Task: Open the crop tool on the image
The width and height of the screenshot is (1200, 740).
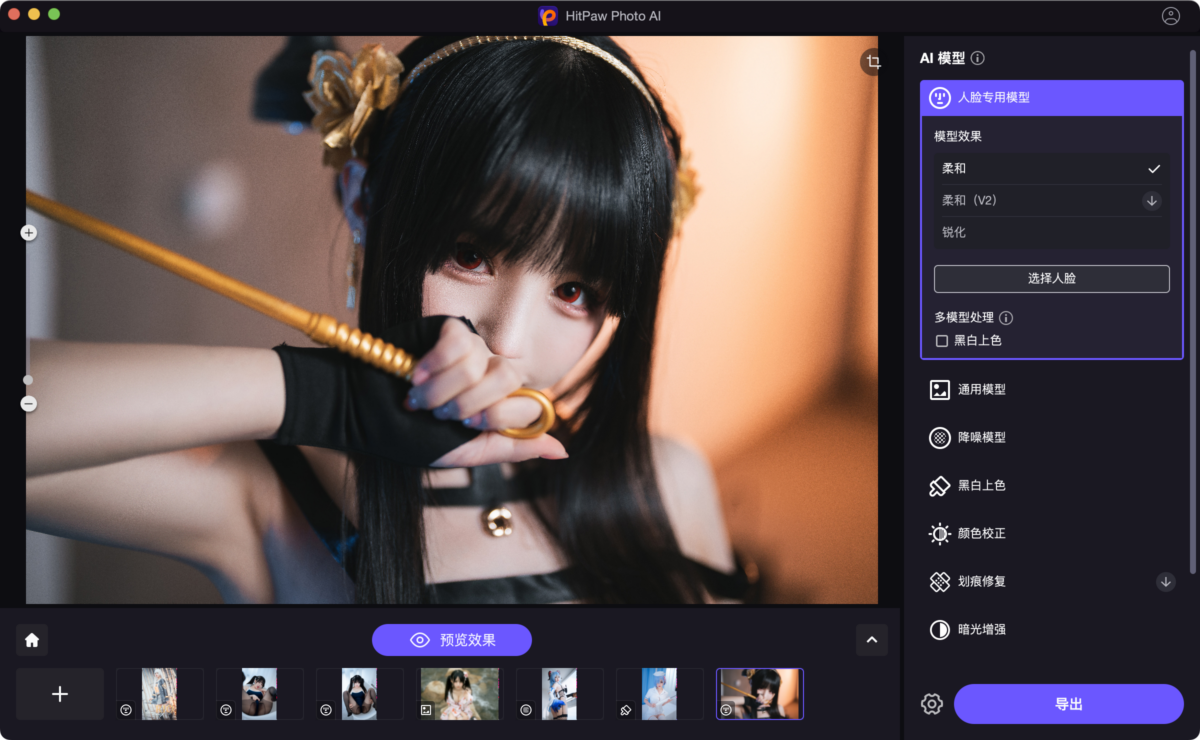Action: [873, 62]
